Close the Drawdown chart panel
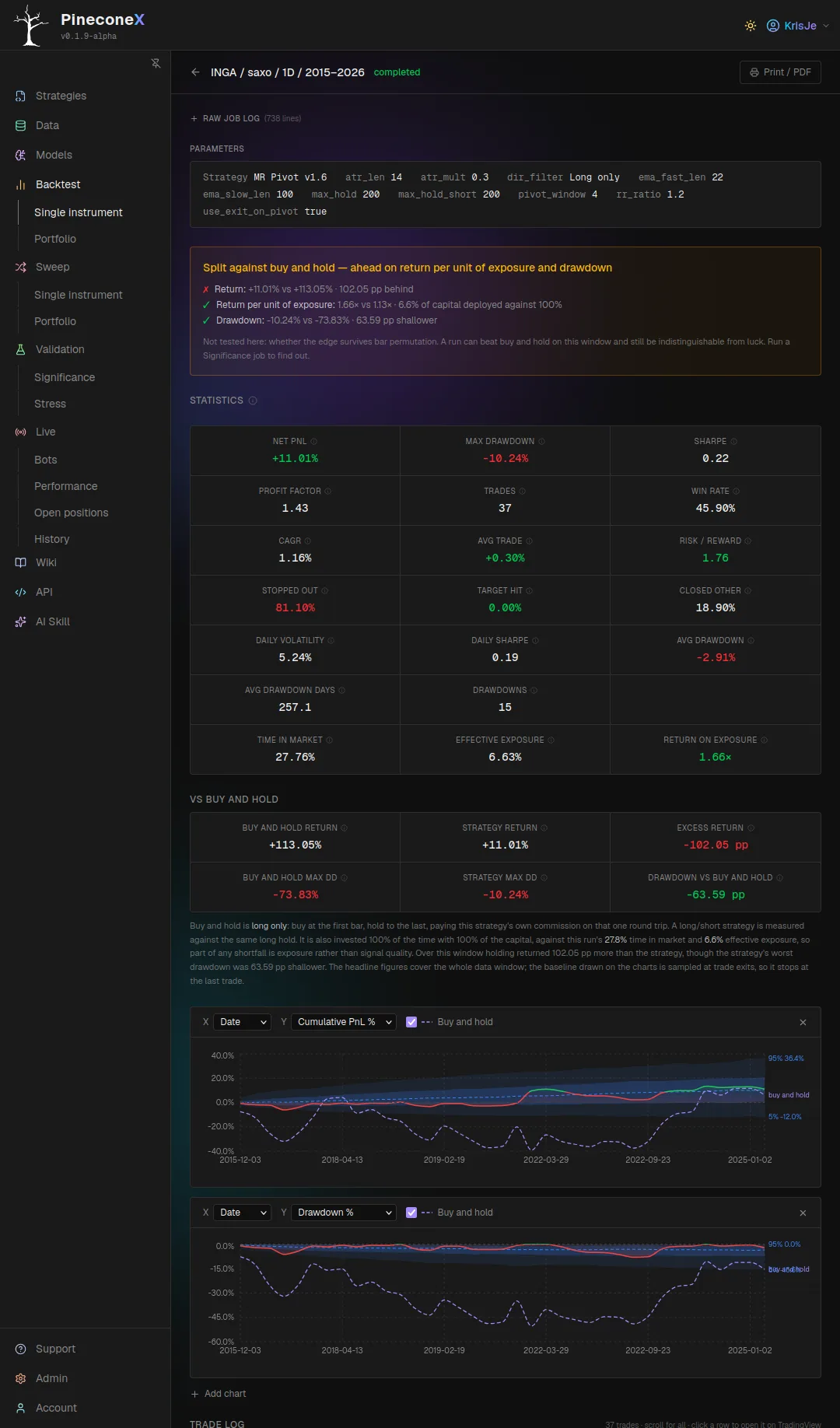Screen dimensions: 840x1428 [803, 1213]
